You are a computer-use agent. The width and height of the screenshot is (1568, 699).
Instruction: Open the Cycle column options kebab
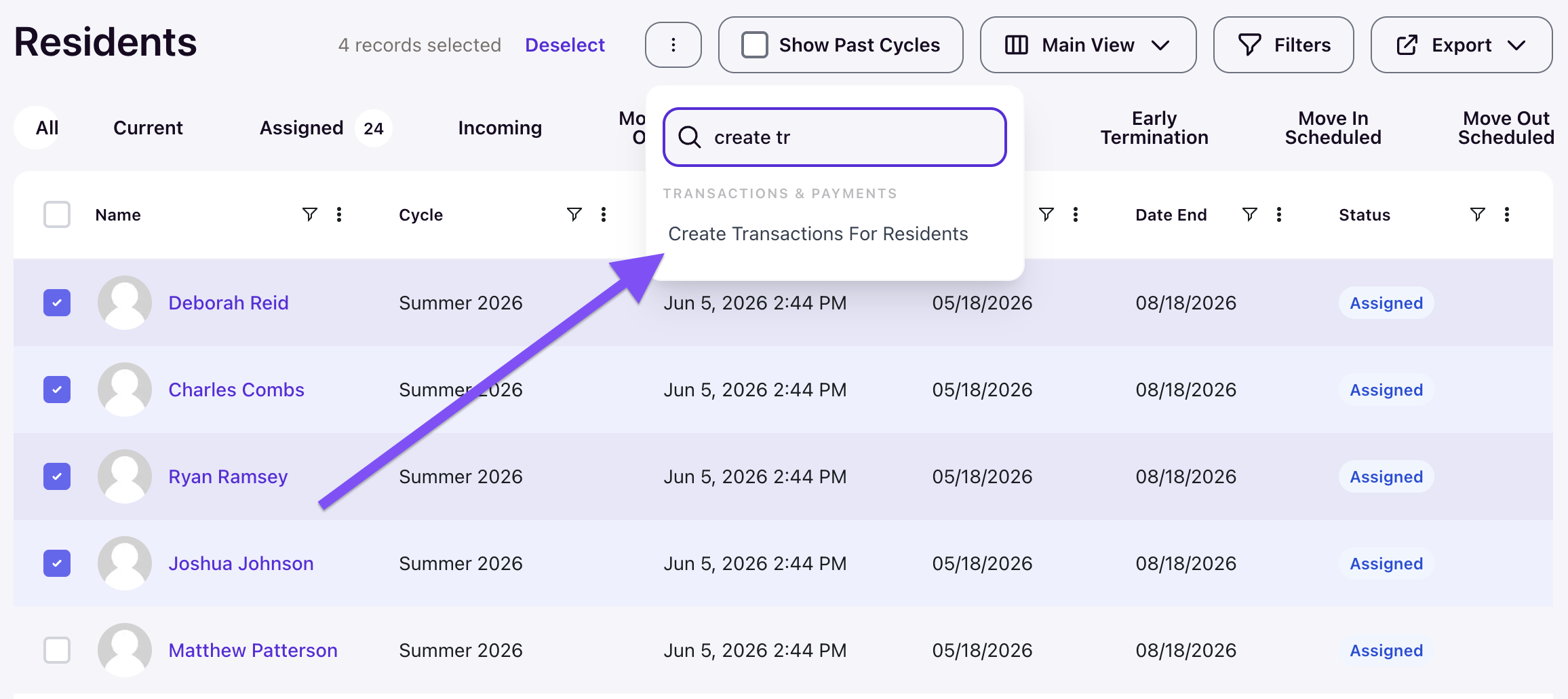(x=604, y=214)
